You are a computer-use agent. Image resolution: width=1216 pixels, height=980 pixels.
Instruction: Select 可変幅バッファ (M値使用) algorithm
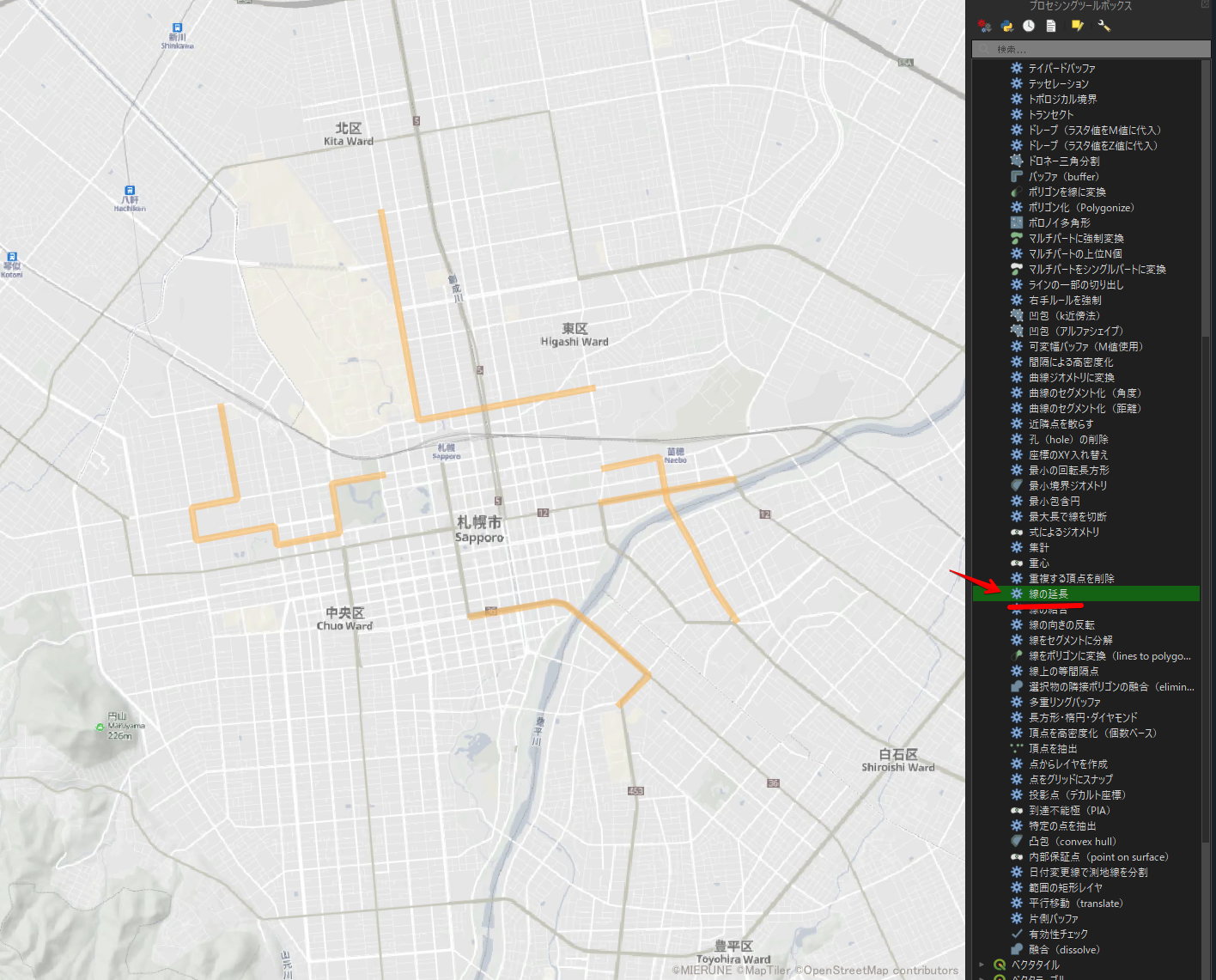[1086, 347]
